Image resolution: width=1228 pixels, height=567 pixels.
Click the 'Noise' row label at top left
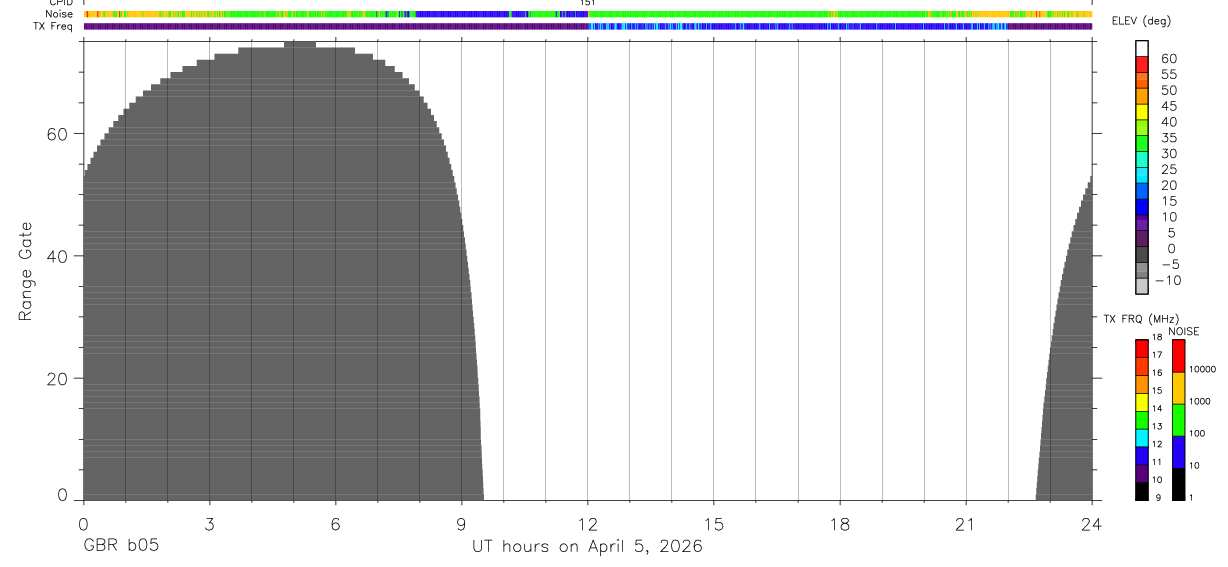point(58,14)
